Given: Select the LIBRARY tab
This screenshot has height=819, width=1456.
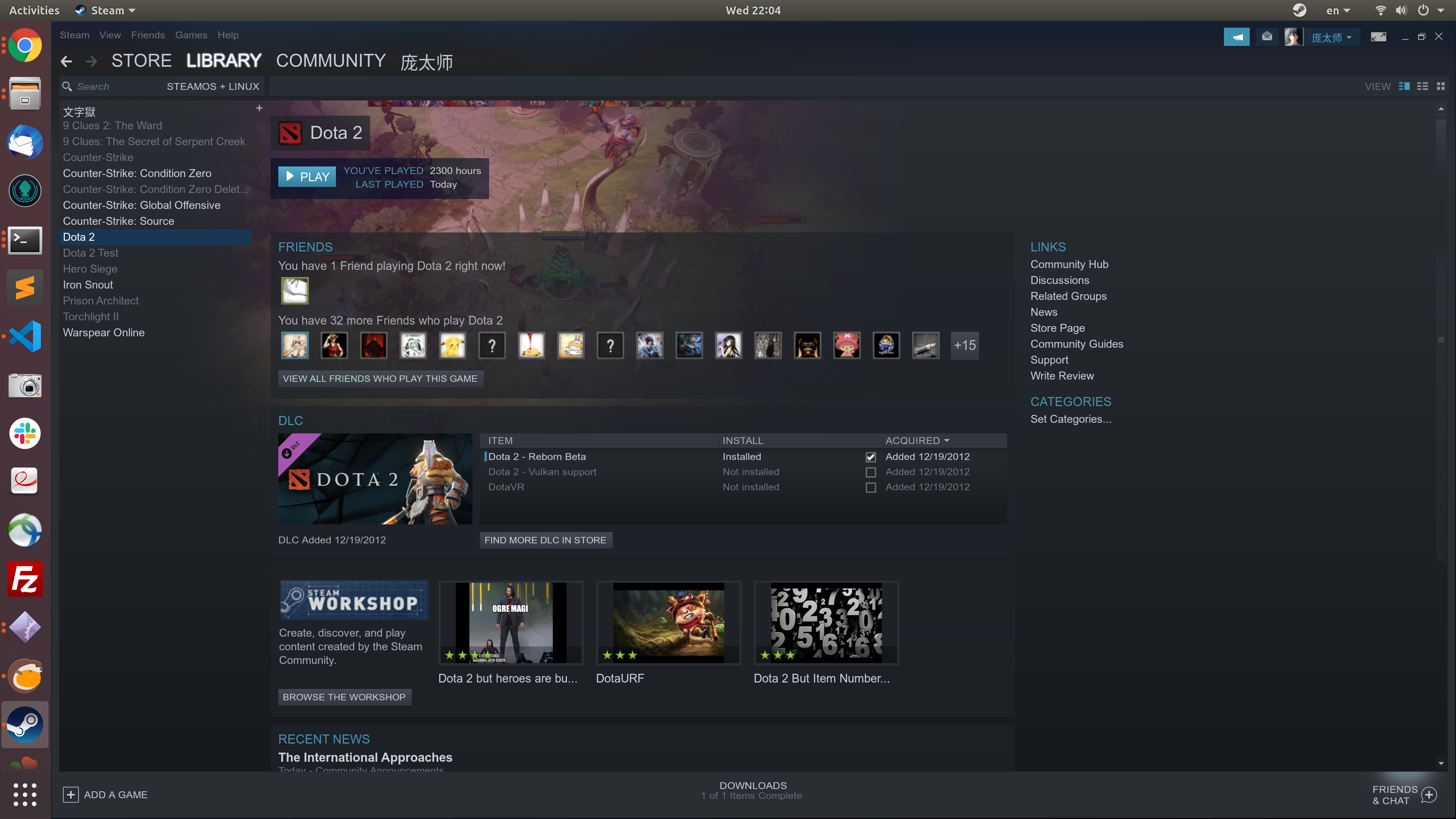Looking at the screenshot, I should 224,61.
